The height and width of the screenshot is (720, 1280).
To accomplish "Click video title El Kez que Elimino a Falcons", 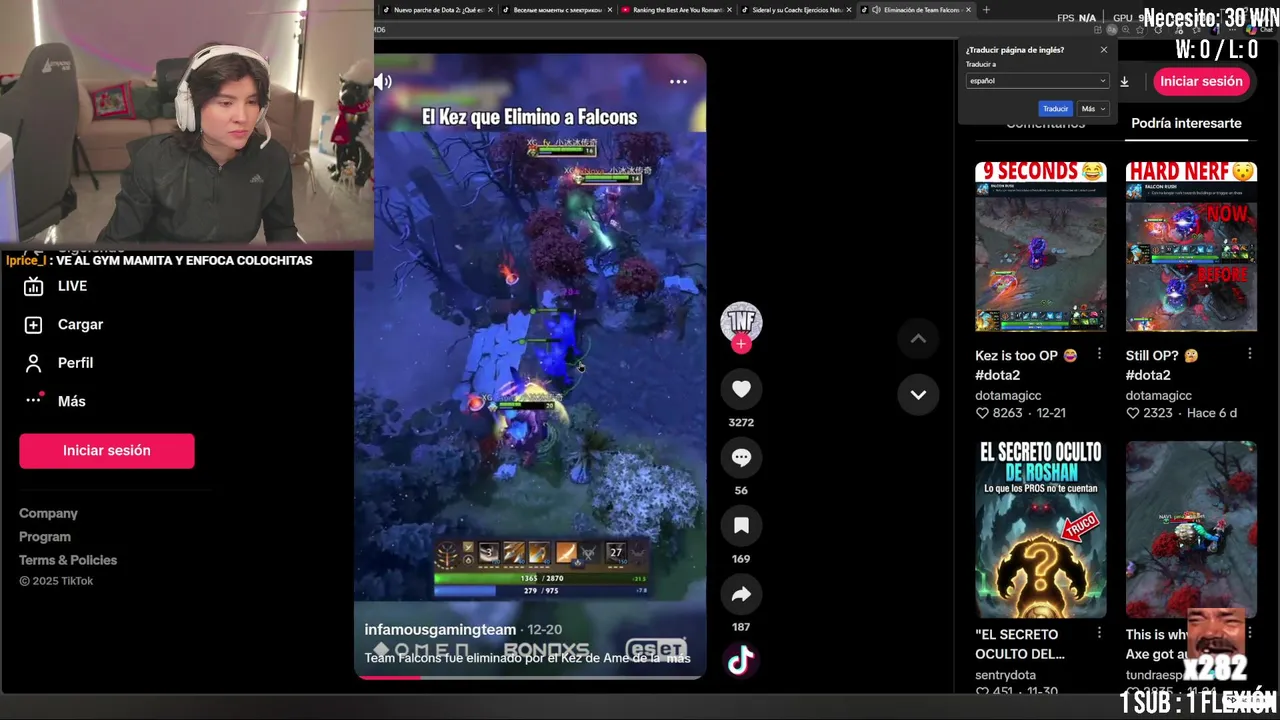I will tap(529, 117).
